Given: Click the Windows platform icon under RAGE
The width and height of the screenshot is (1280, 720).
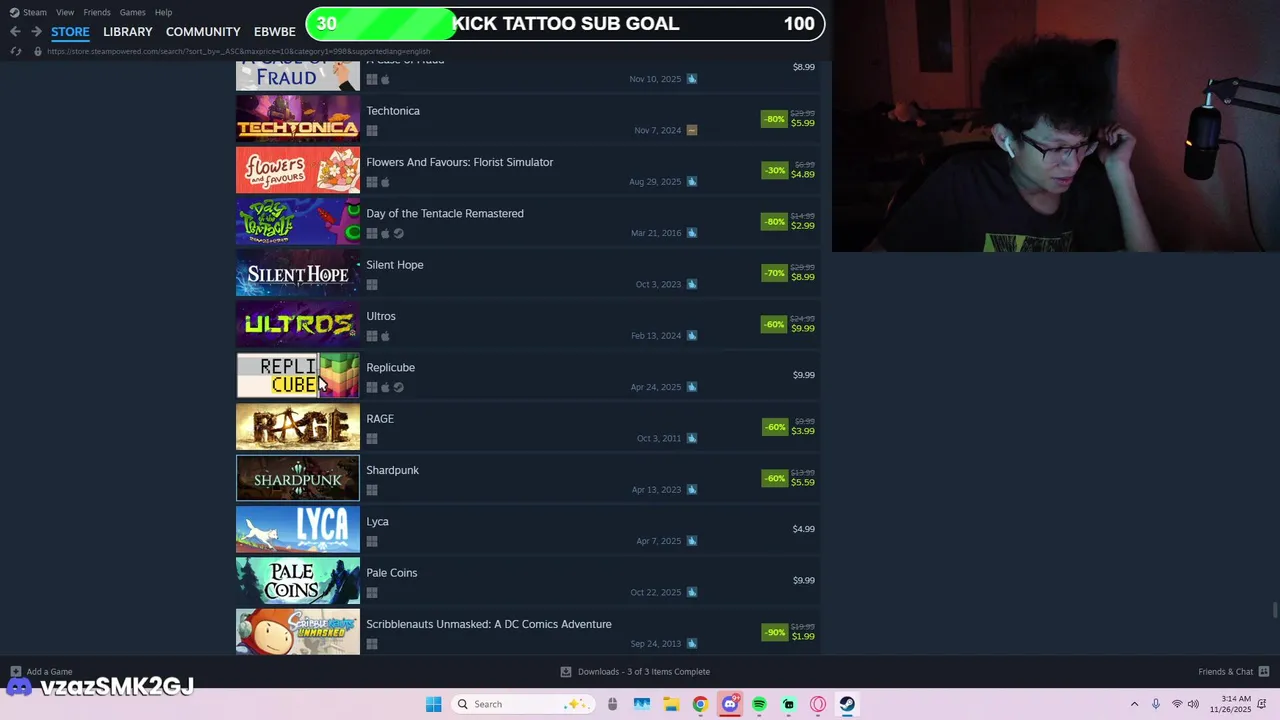Looking at the screenshot, I should click(372, 438).
